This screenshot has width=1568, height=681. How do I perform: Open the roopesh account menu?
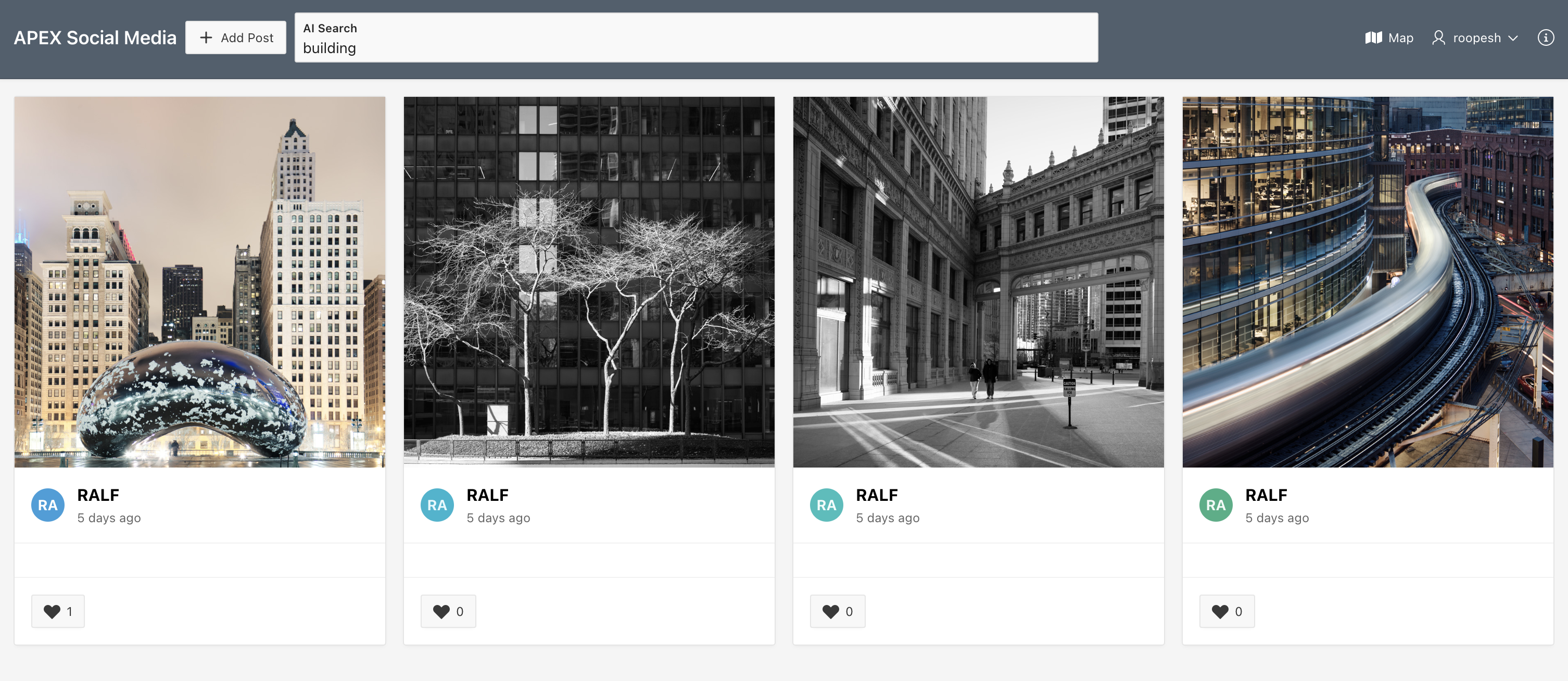[1475, 37]
